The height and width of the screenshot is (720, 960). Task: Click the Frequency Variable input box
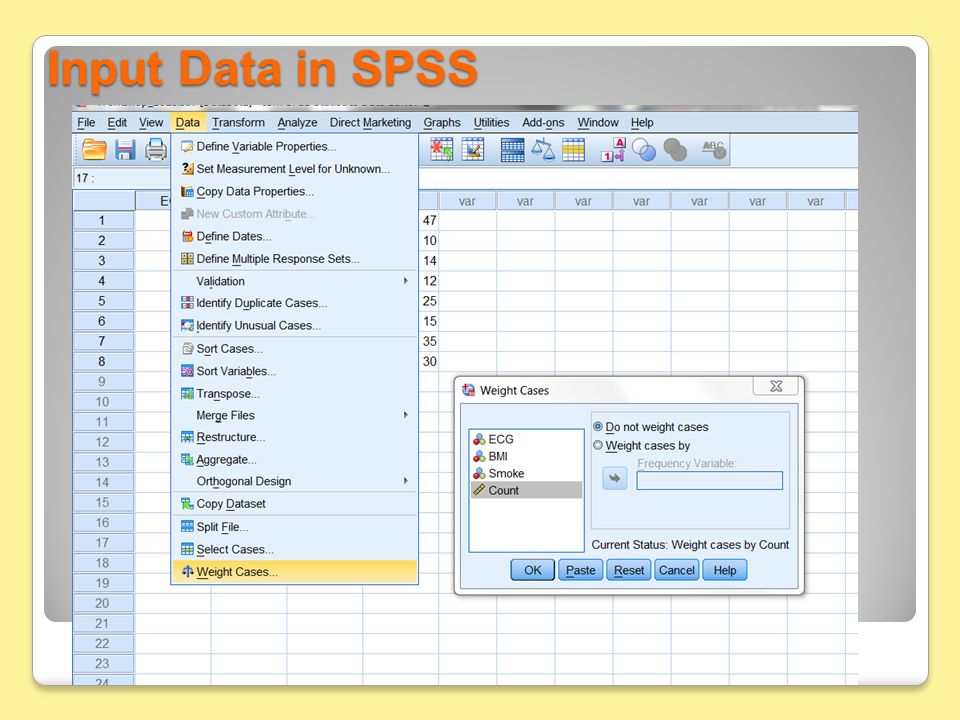710,481
